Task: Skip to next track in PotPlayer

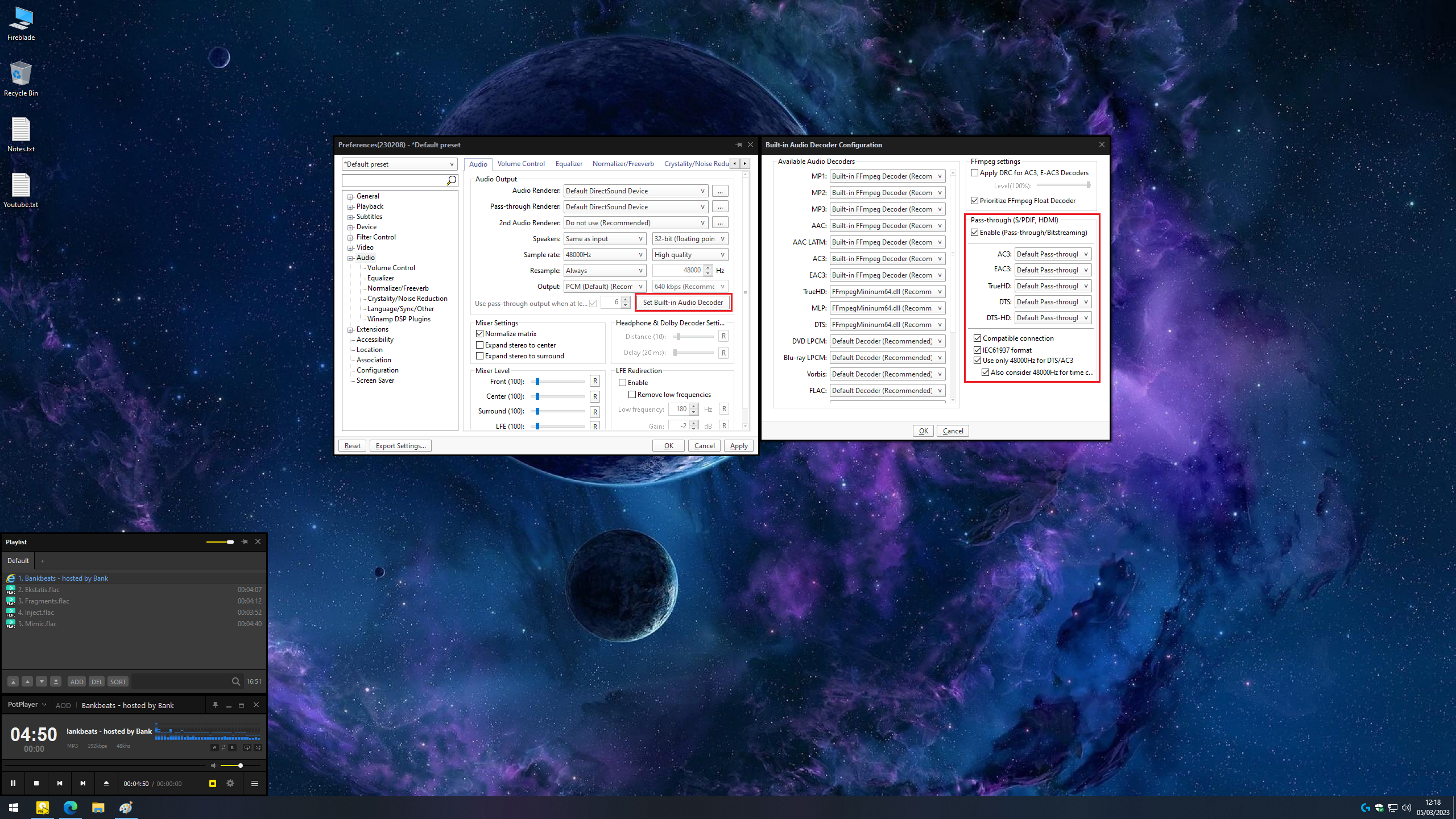Action: (83, 783)
